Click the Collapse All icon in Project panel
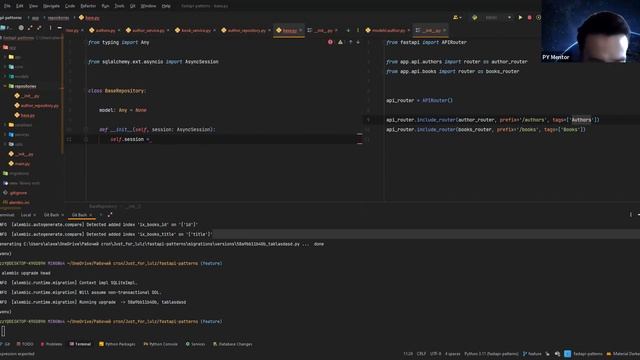 (39, 28)
